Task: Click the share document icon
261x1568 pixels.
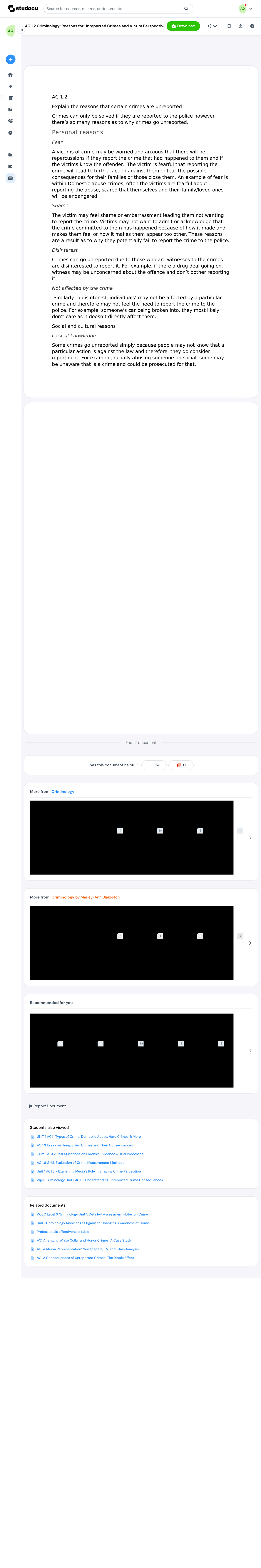Action: click(x=241, y=26)
